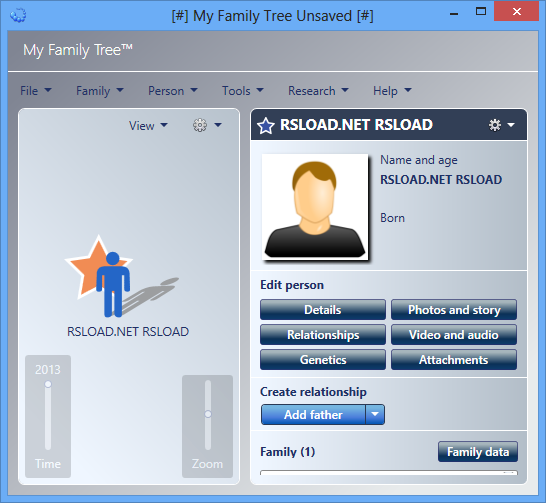Click the star icon beside RSLOAD.NET RSLOAD header
Viewport: 546px width, 503px height.
pyautogui.click(x=266, y=126)
